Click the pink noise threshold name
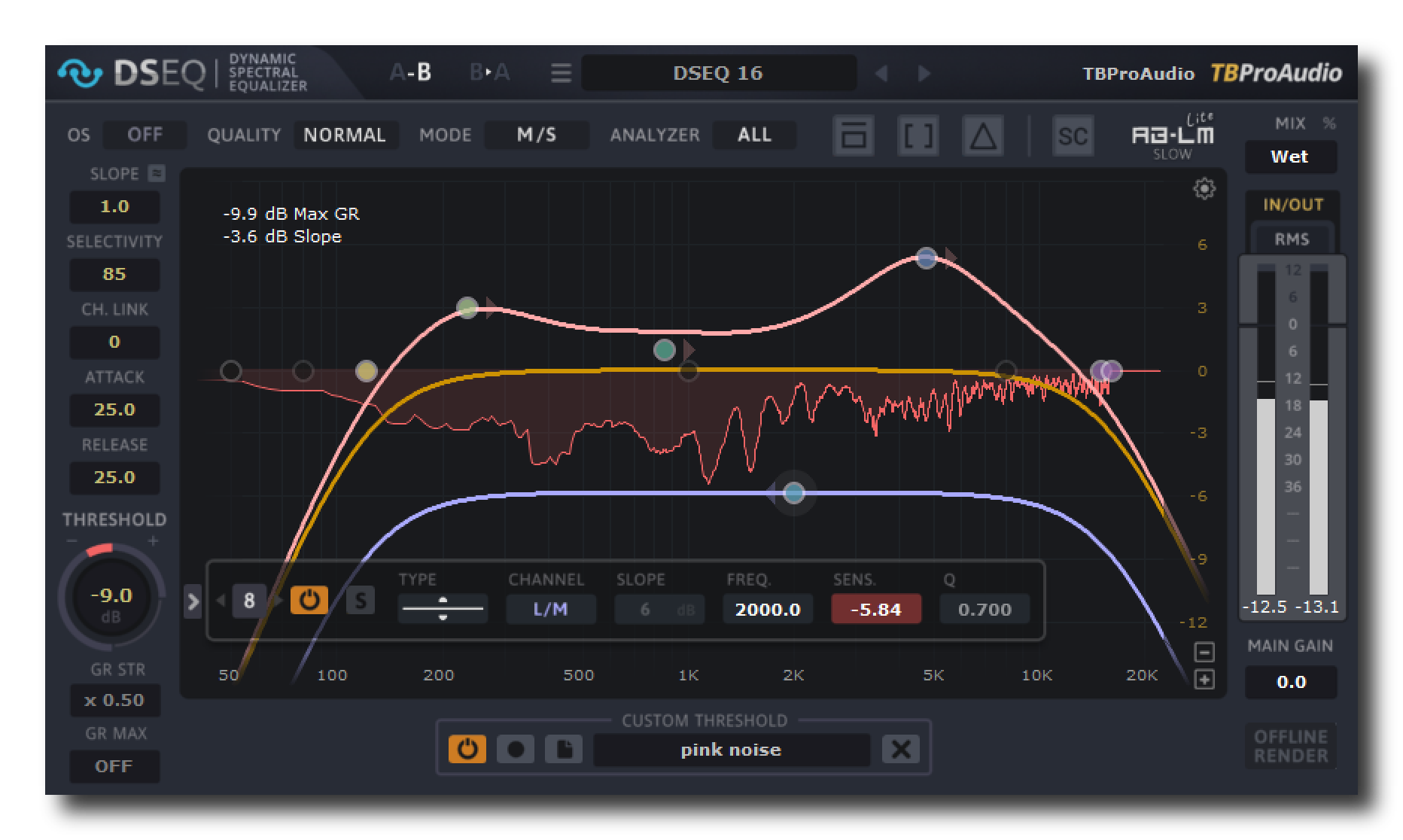Viewport: 1403px width, 840px height. pyautogui.click(x=731, y=750)
